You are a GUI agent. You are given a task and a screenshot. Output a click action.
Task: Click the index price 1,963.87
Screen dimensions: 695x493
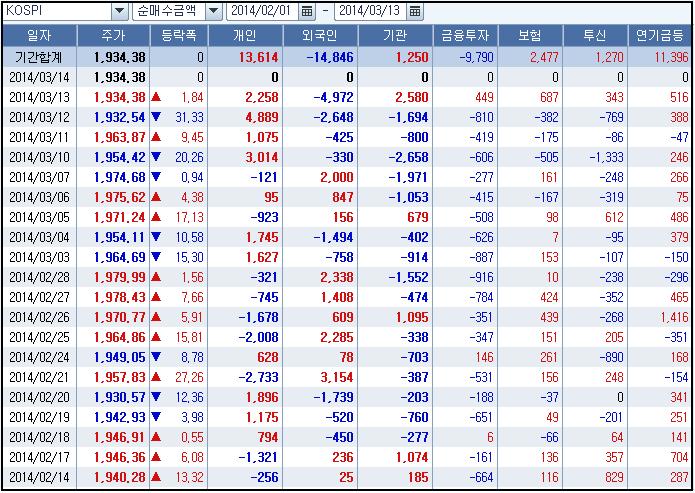(x=120, y=137)
